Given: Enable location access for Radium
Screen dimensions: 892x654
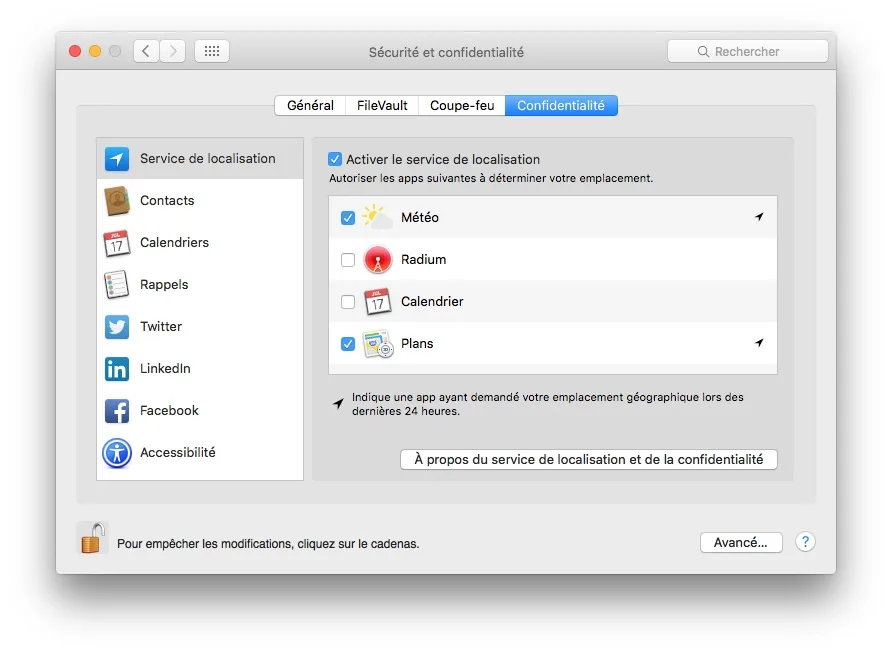Looking at the screenshot, I should pyautogui.click(x=347, y=259).
